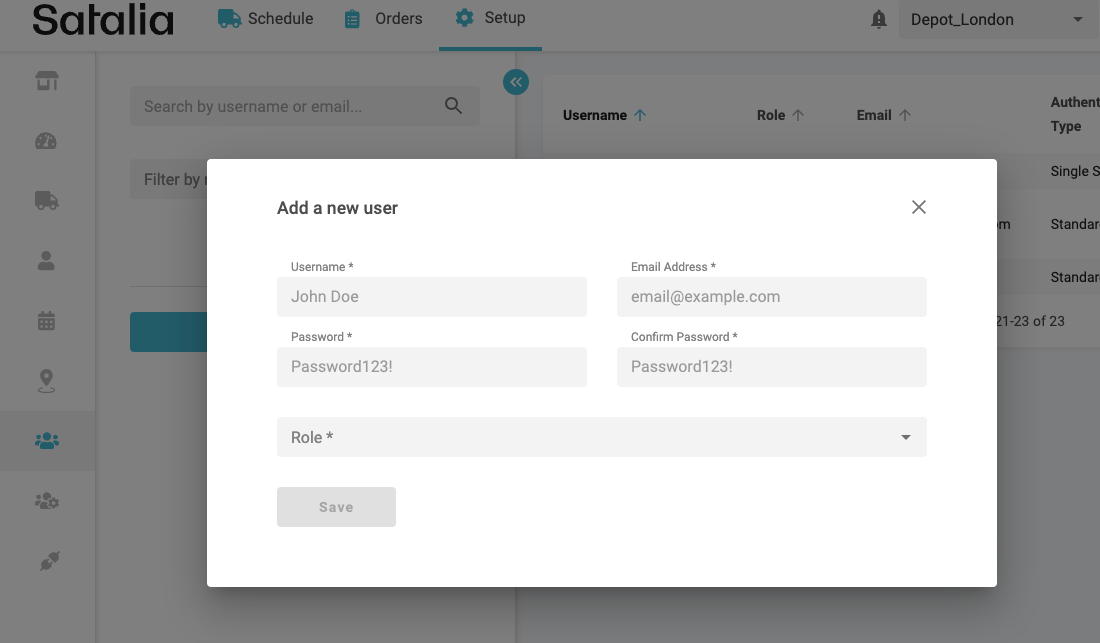
Task: Expand the Role dropdown
Action: [601, 437]
